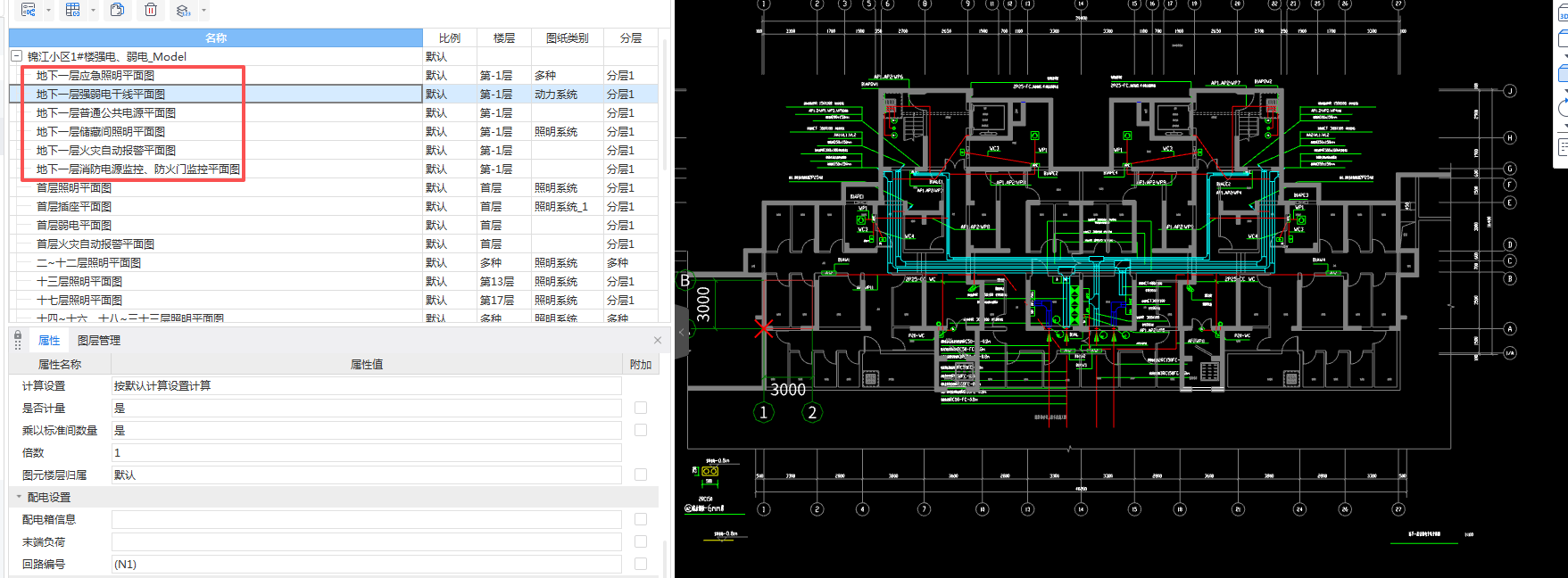Close the properties panel with the × button
Screen dimensions: 1568x578
658,340
